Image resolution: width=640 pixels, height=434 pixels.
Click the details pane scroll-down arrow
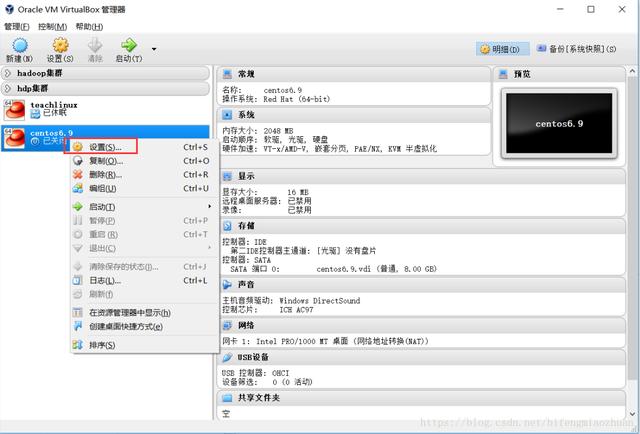pos(632,414)
